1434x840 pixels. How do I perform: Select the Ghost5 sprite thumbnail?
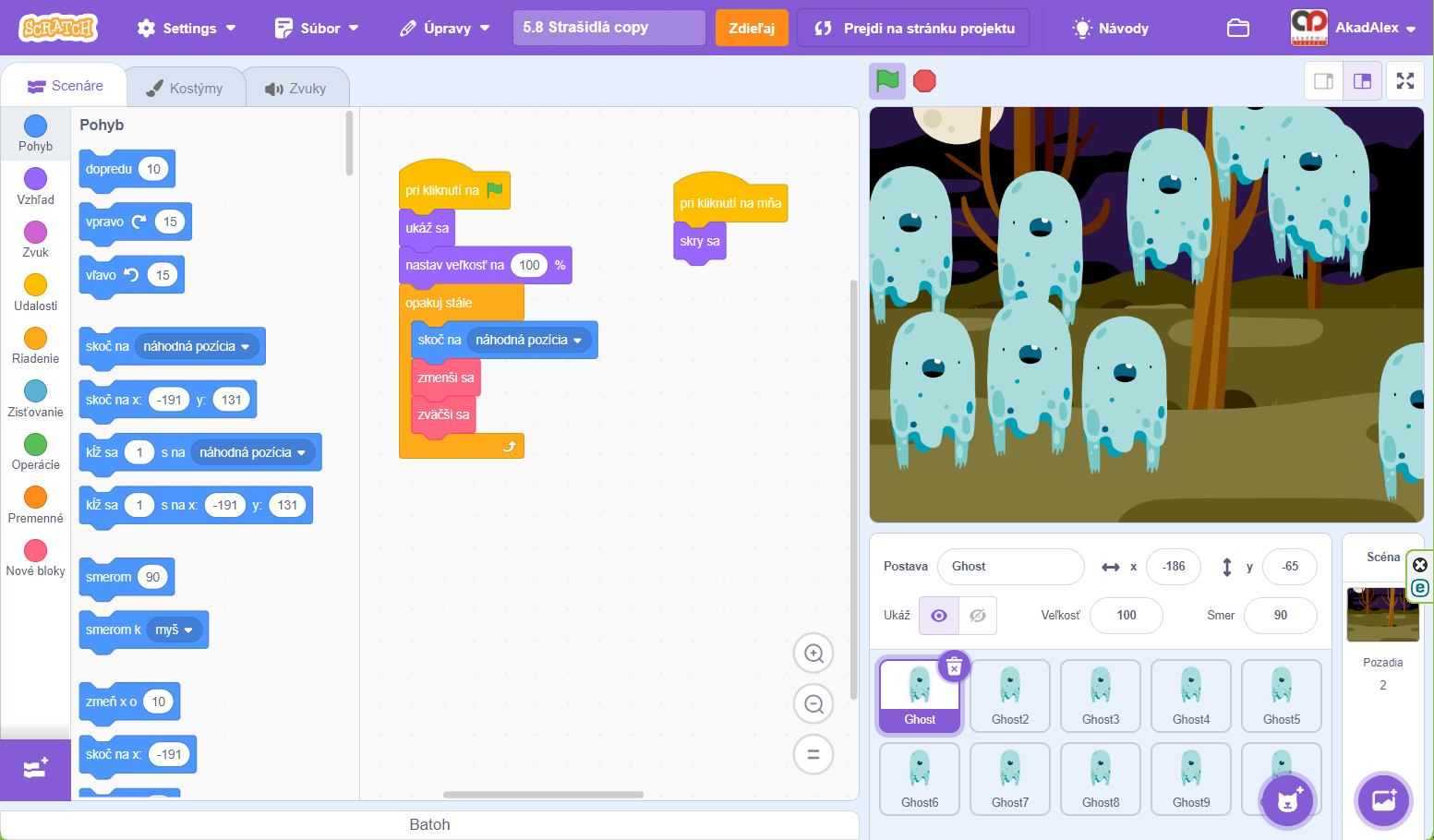click(1282, 696)
